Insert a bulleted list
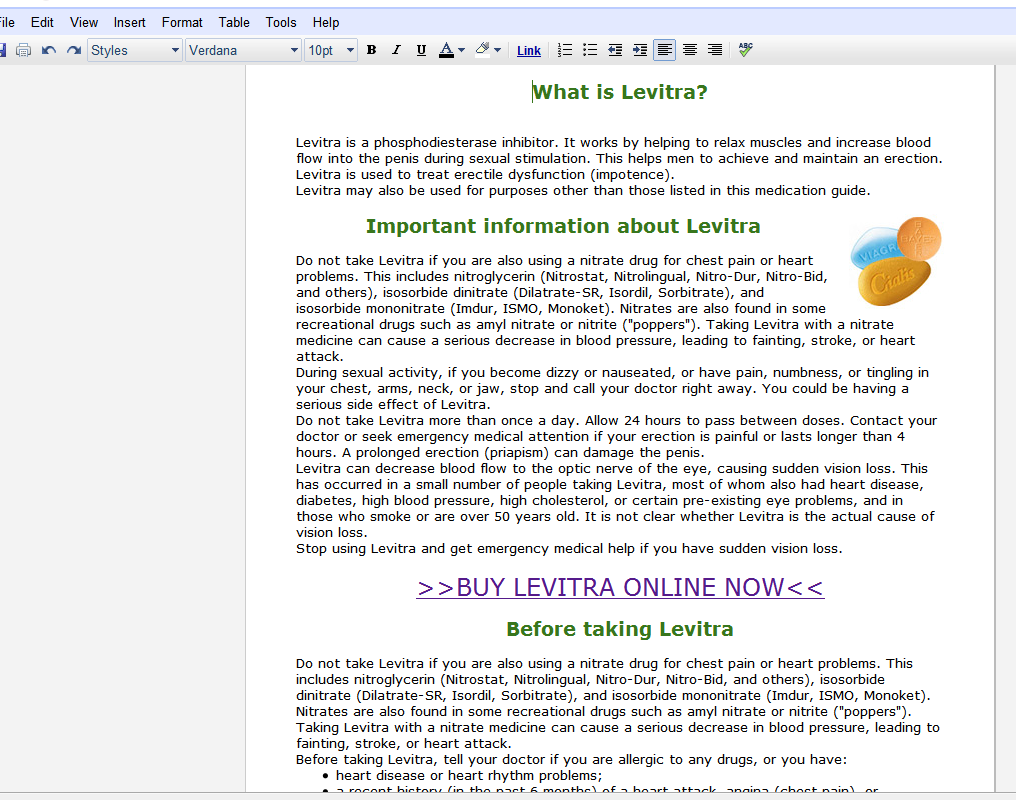The width and height of the screenshot is (1016, 800). point(590,50)
